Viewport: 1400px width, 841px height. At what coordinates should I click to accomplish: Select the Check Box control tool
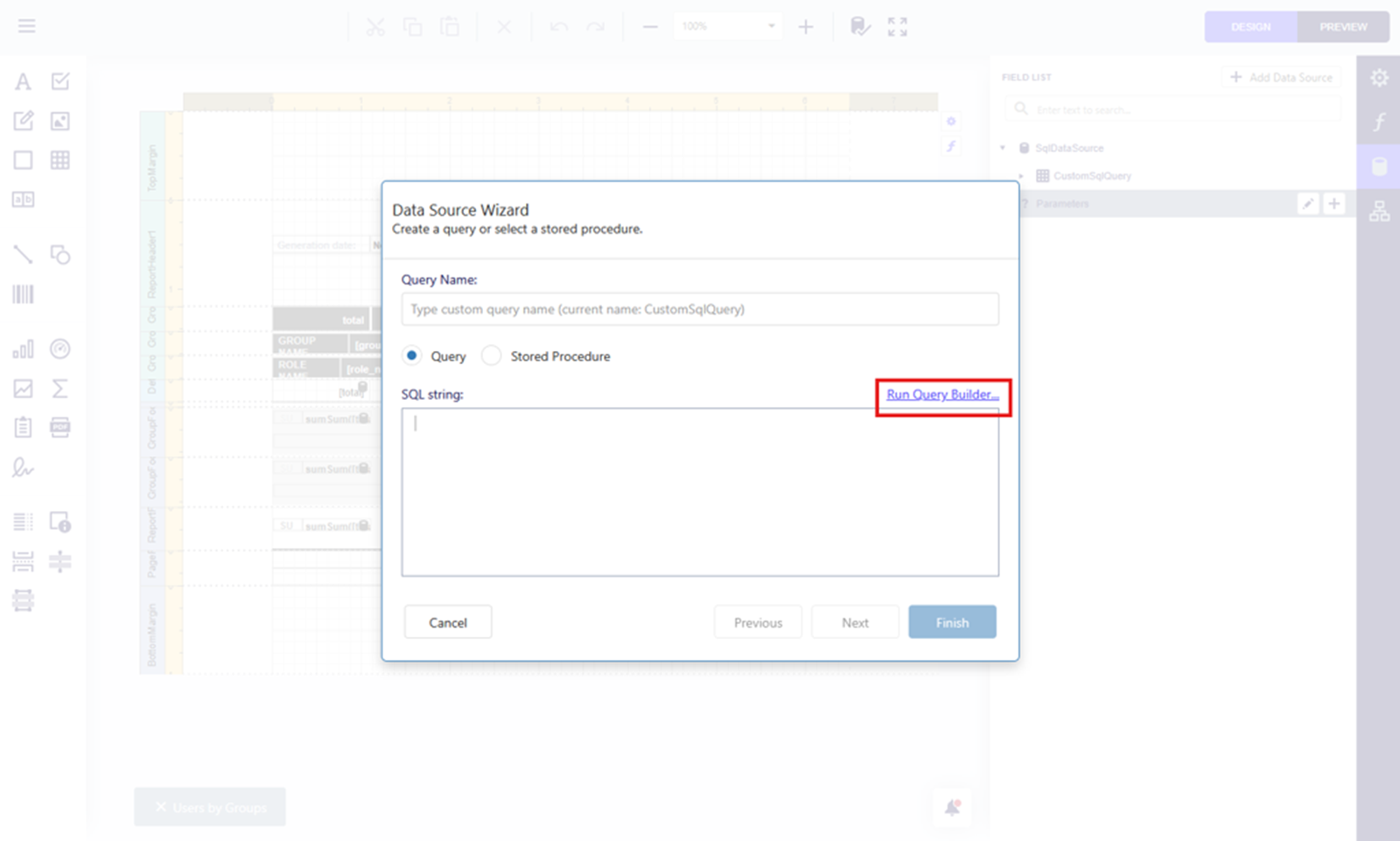tap(60, 82)
